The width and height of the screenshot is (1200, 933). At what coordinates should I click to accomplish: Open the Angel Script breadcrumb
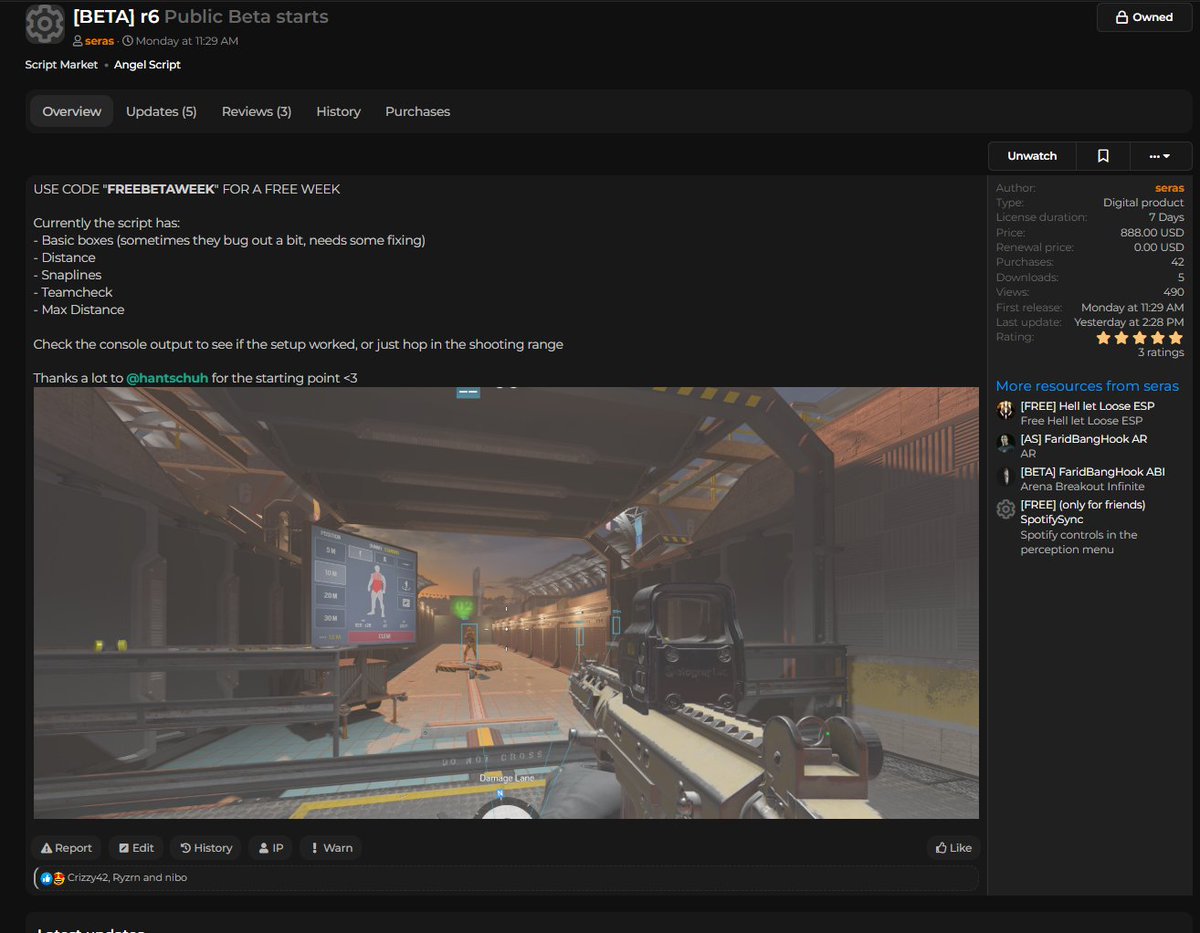click(x=147, y=64)
